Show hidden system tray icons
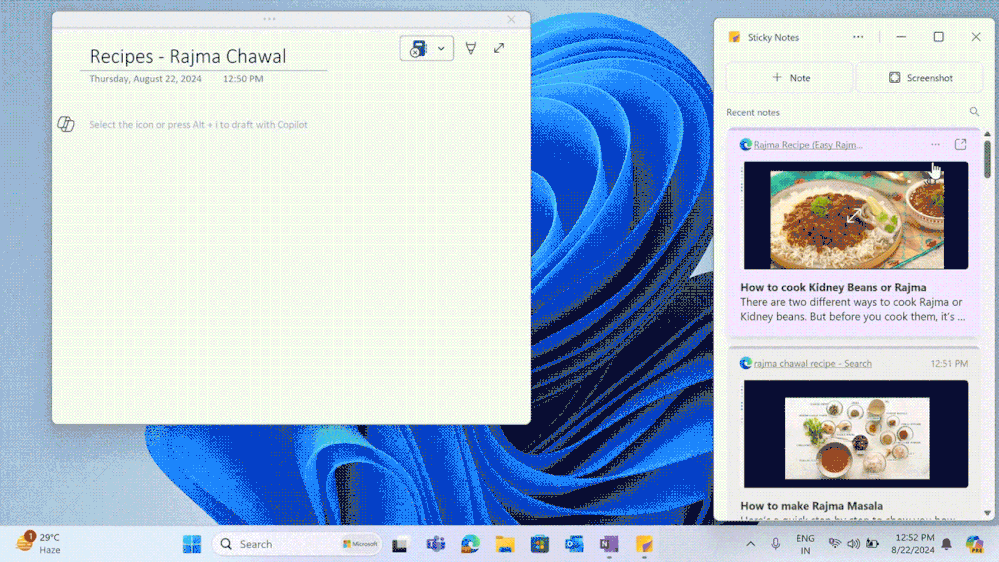This screenshot has height=562, width=999. click(751, 544)
